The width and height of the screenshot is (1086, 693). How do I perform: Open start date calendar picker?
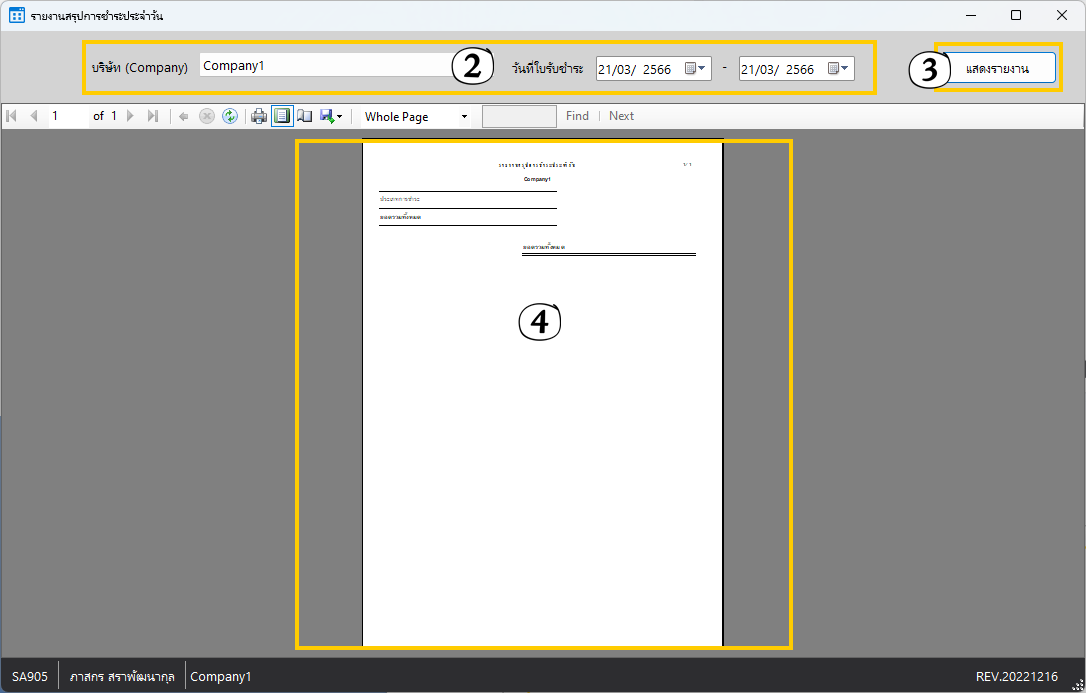(696, 69)
